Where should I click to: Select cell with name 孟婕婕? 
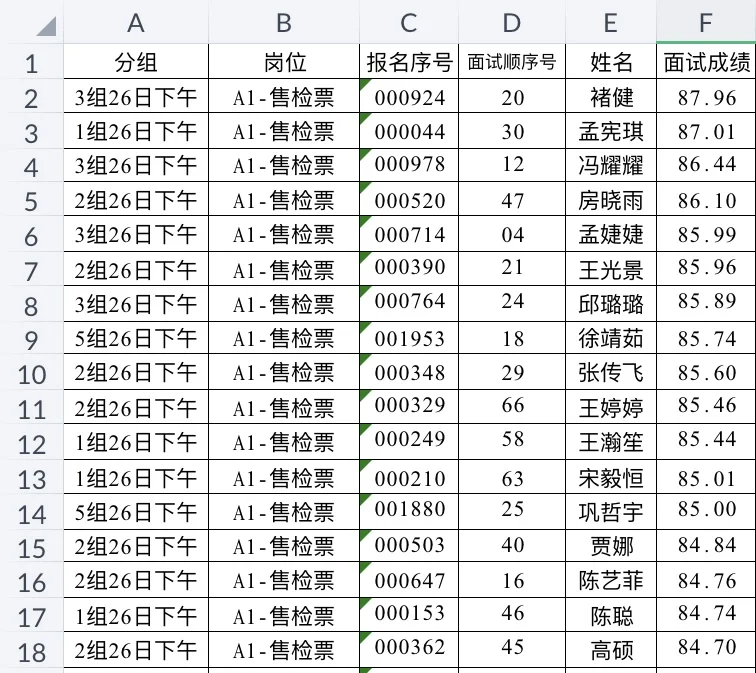tap(611, 233)
